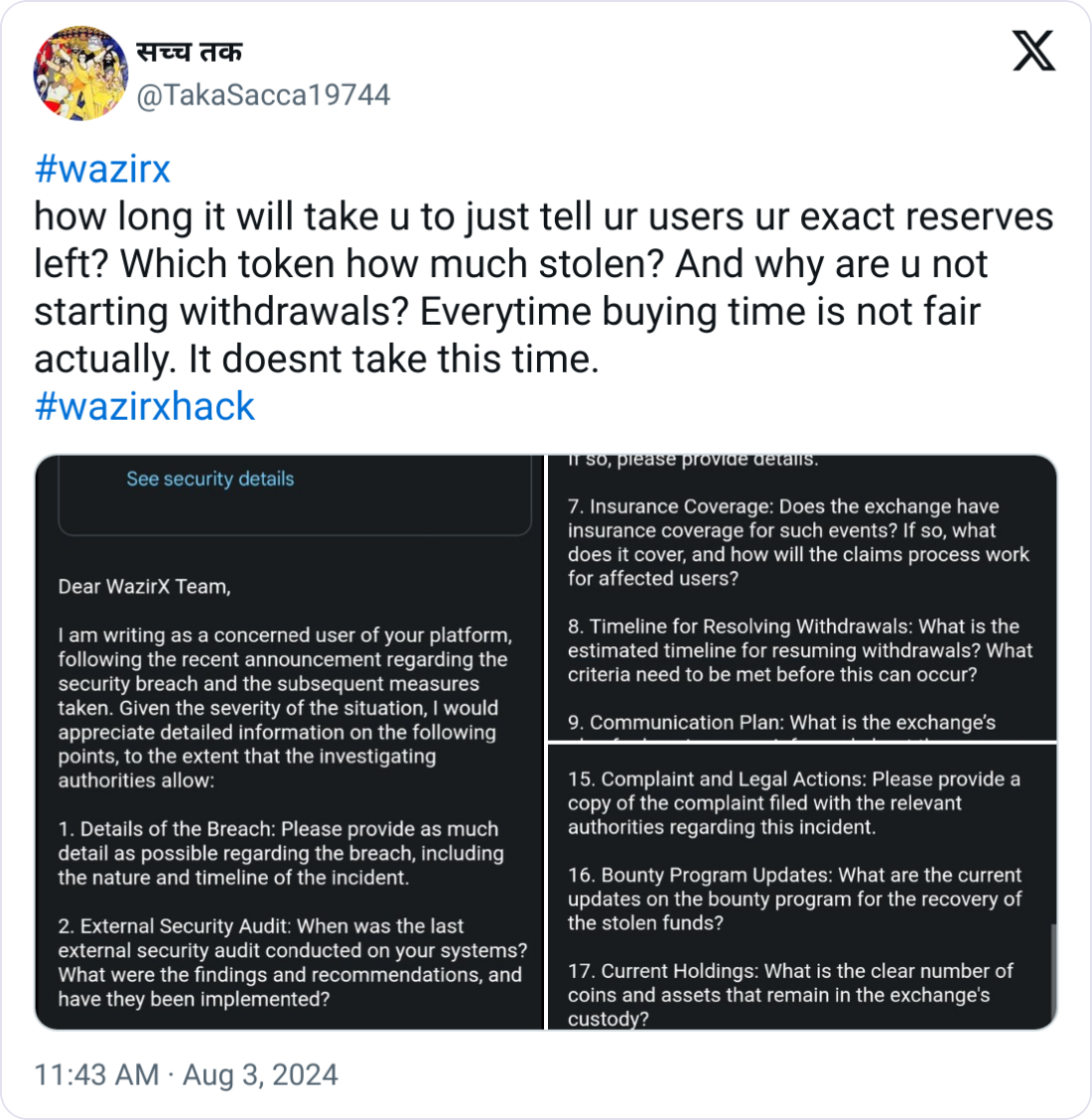
Task: Click the @TakaSacca19744 handle
Action: 263,95
